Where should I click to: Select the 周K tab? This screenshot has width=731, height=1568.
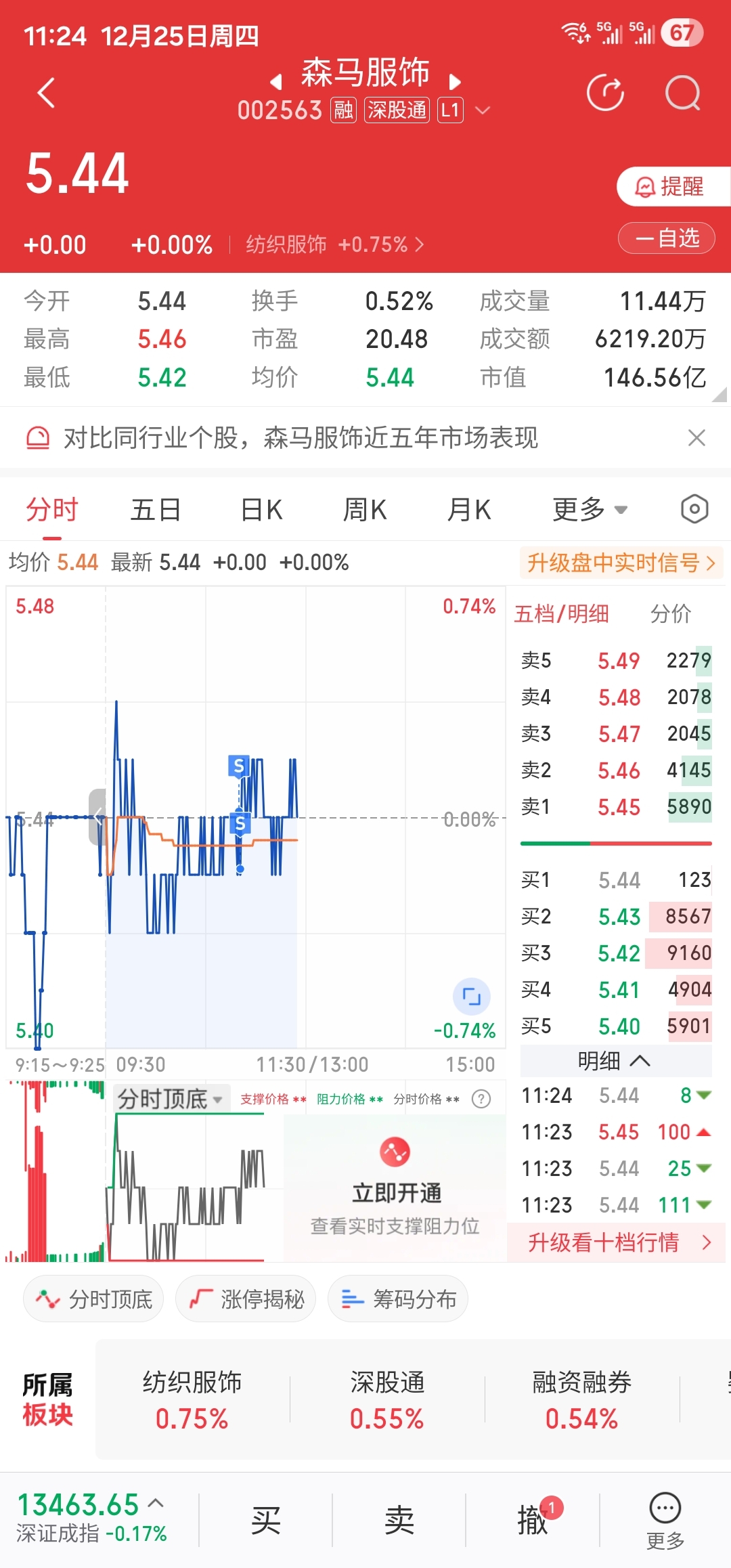click(365, 510)
